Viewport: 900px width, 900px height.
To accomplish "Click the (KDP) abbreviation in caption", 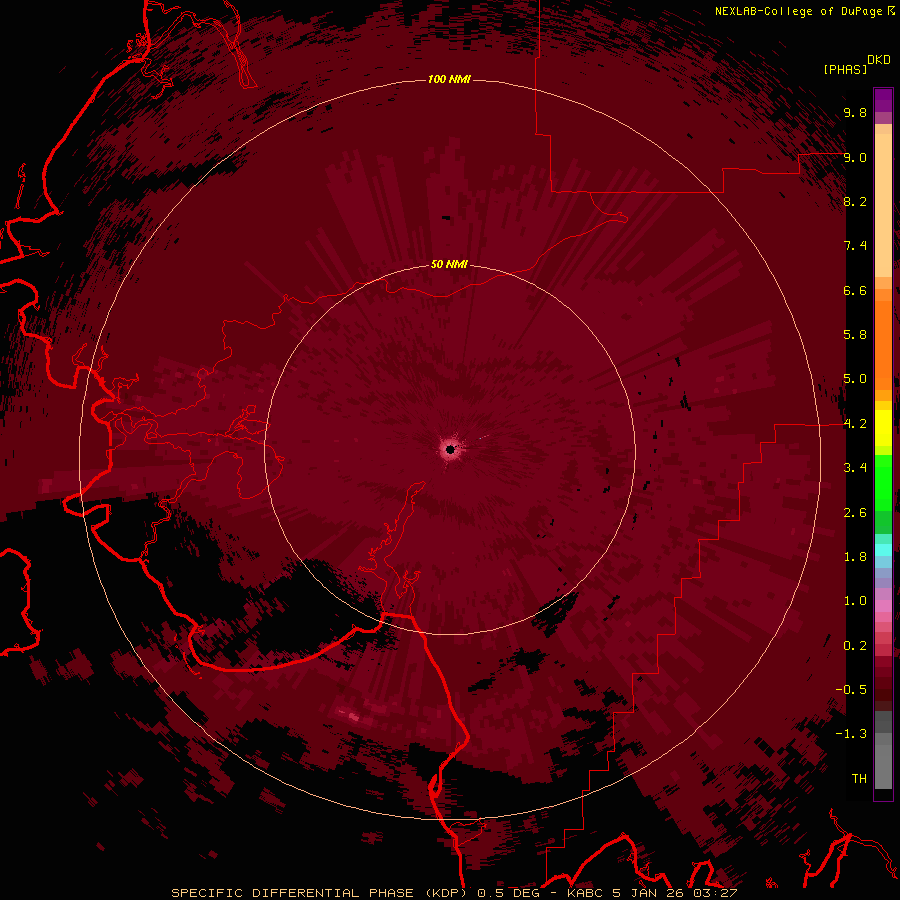I will click(x=447, y=893).
